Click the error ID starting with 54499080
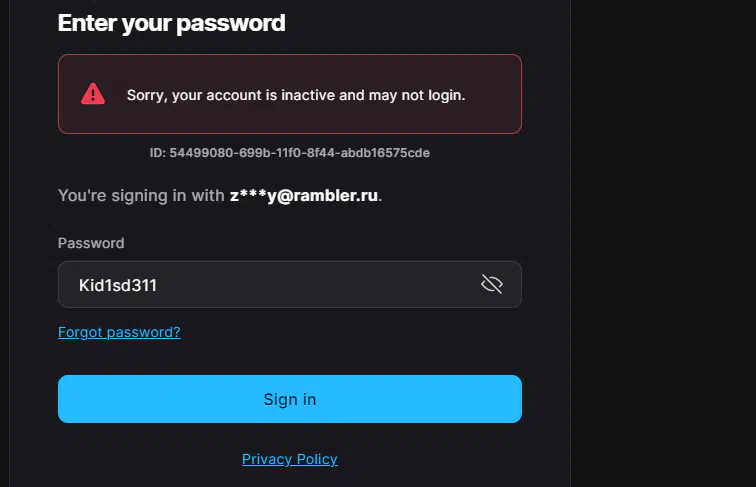This screenshot has width=756, height=487. click(x=299, y=153)
